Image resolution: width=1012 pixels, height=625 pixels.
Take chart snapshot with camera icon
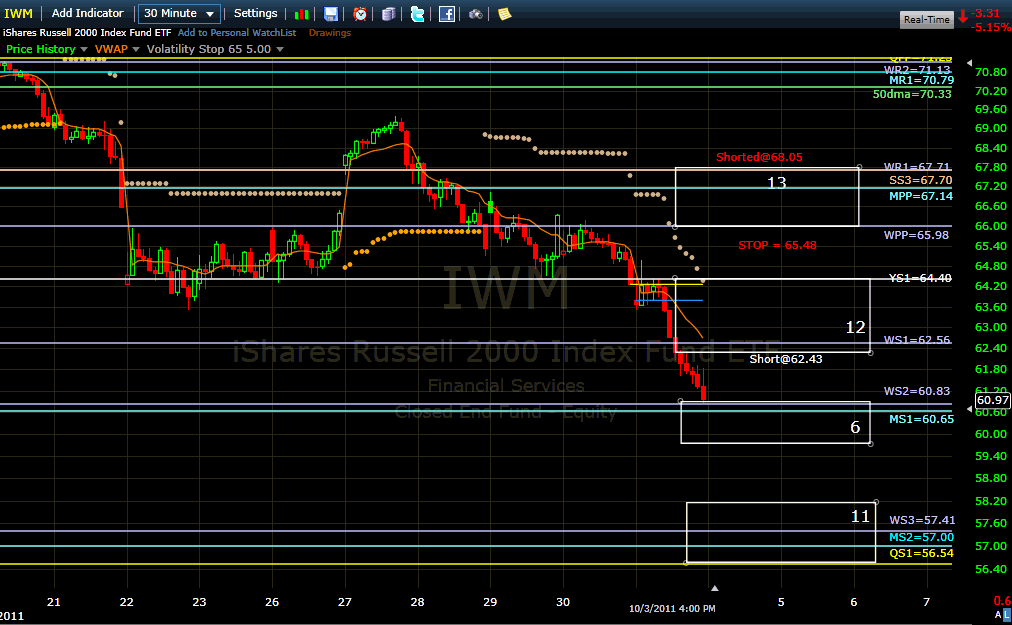[x=476, y=14]
